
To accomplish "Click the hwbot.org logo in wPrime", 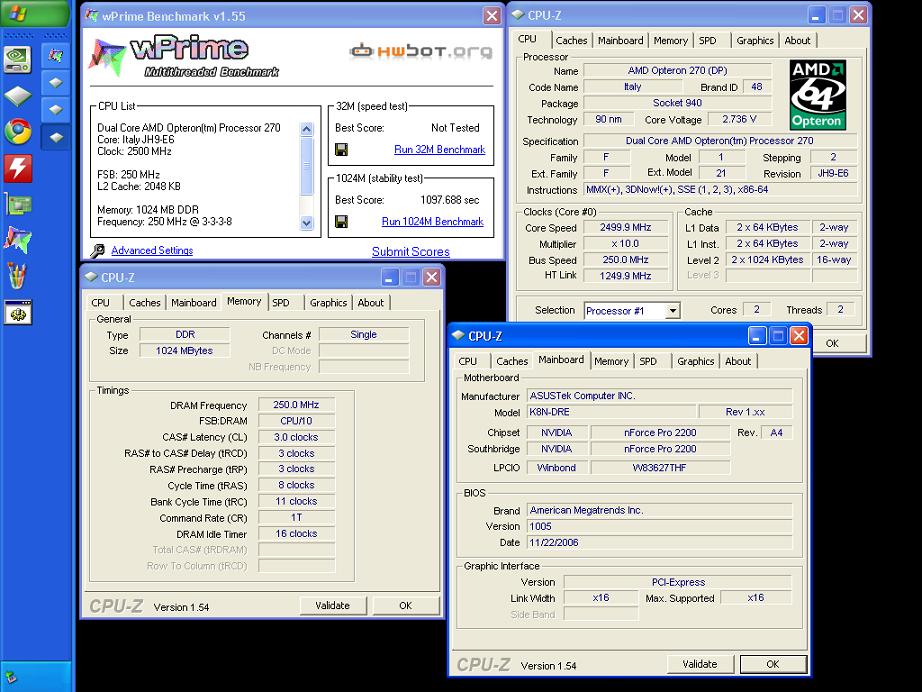I will pos(421,51).
